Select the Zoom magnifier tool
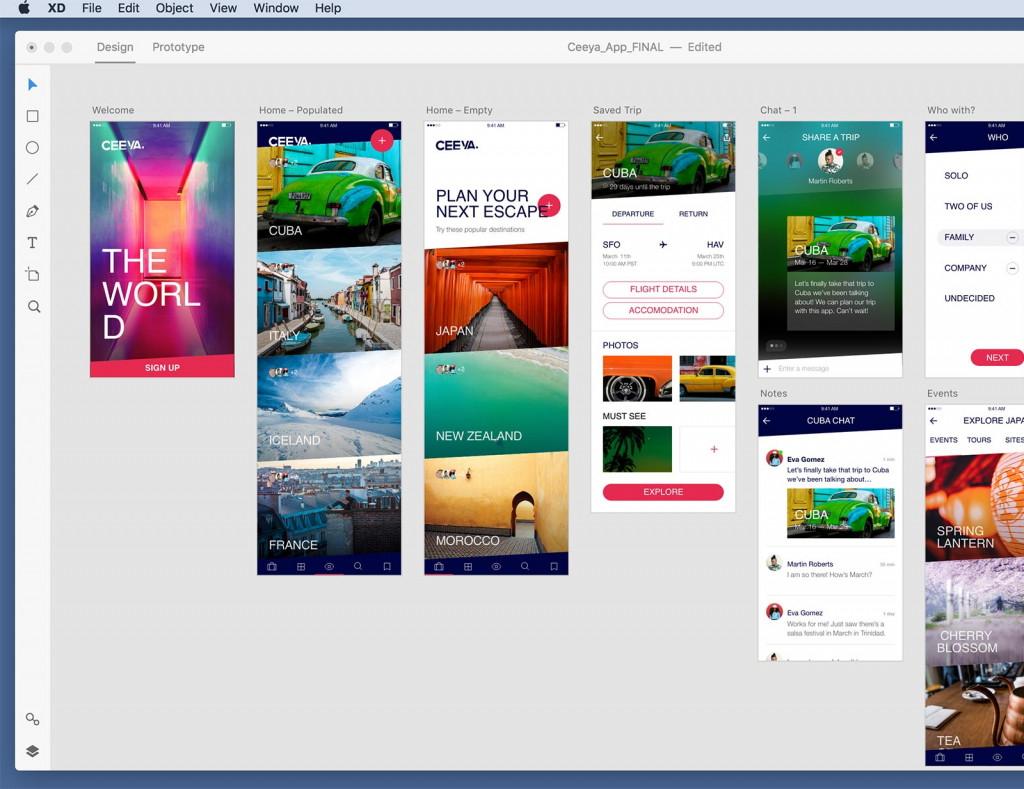The height and width of the screenshot is (789, 1024). pyautogui.click(x=33, y=307)
